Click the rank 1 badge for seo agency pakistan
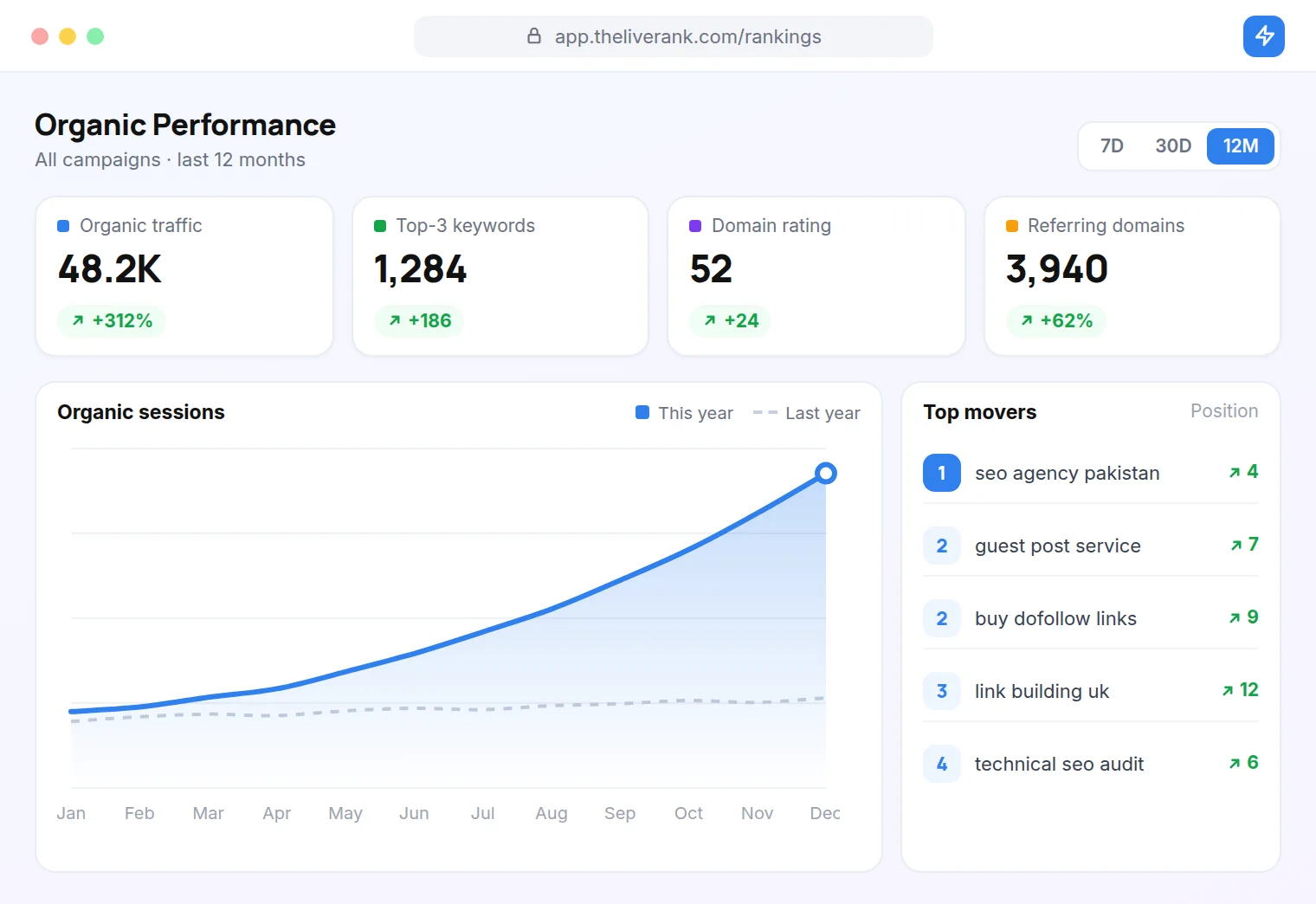Screen dimensions: 1316x904 click(942, 473)
